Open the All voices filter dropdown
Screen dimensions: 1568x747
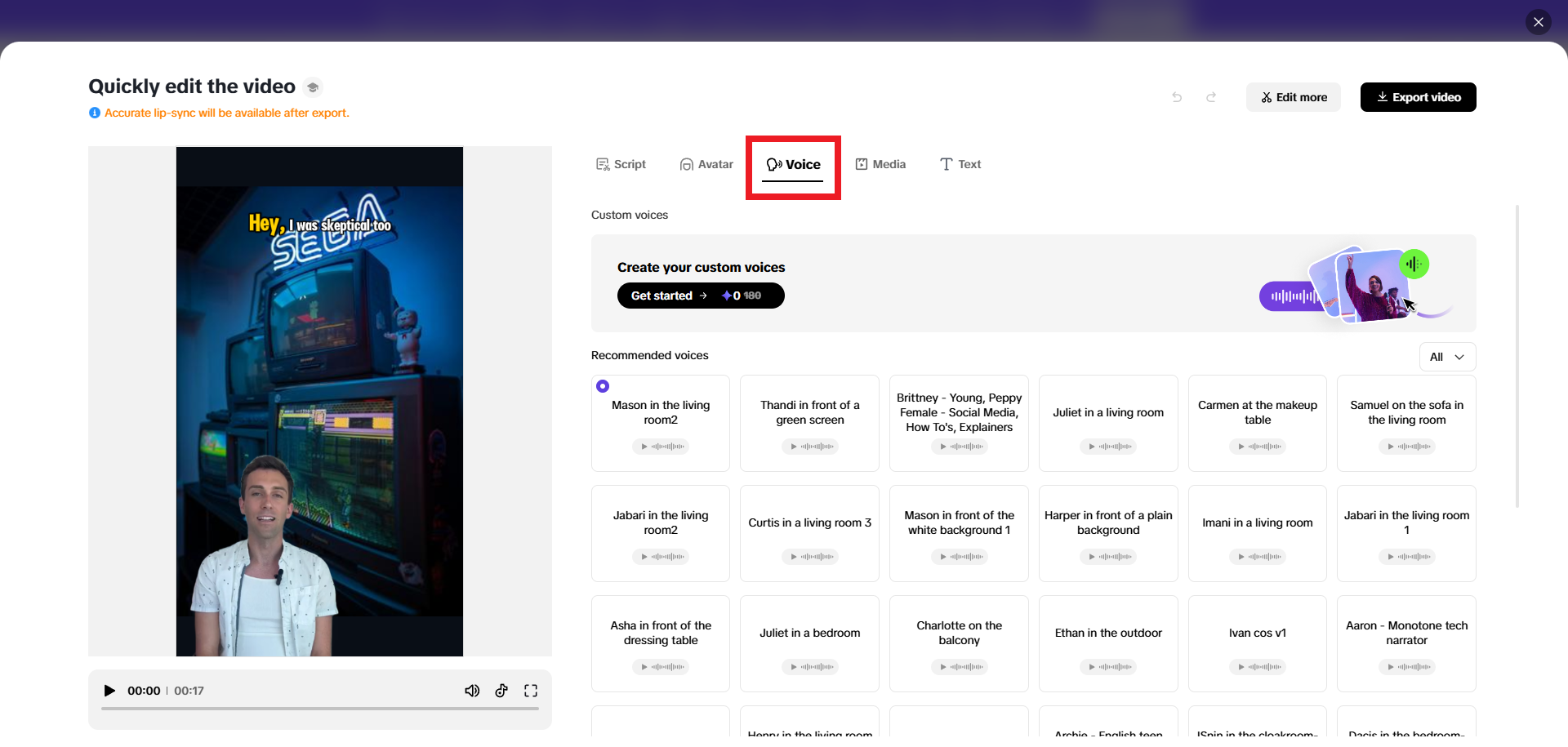1447,357
